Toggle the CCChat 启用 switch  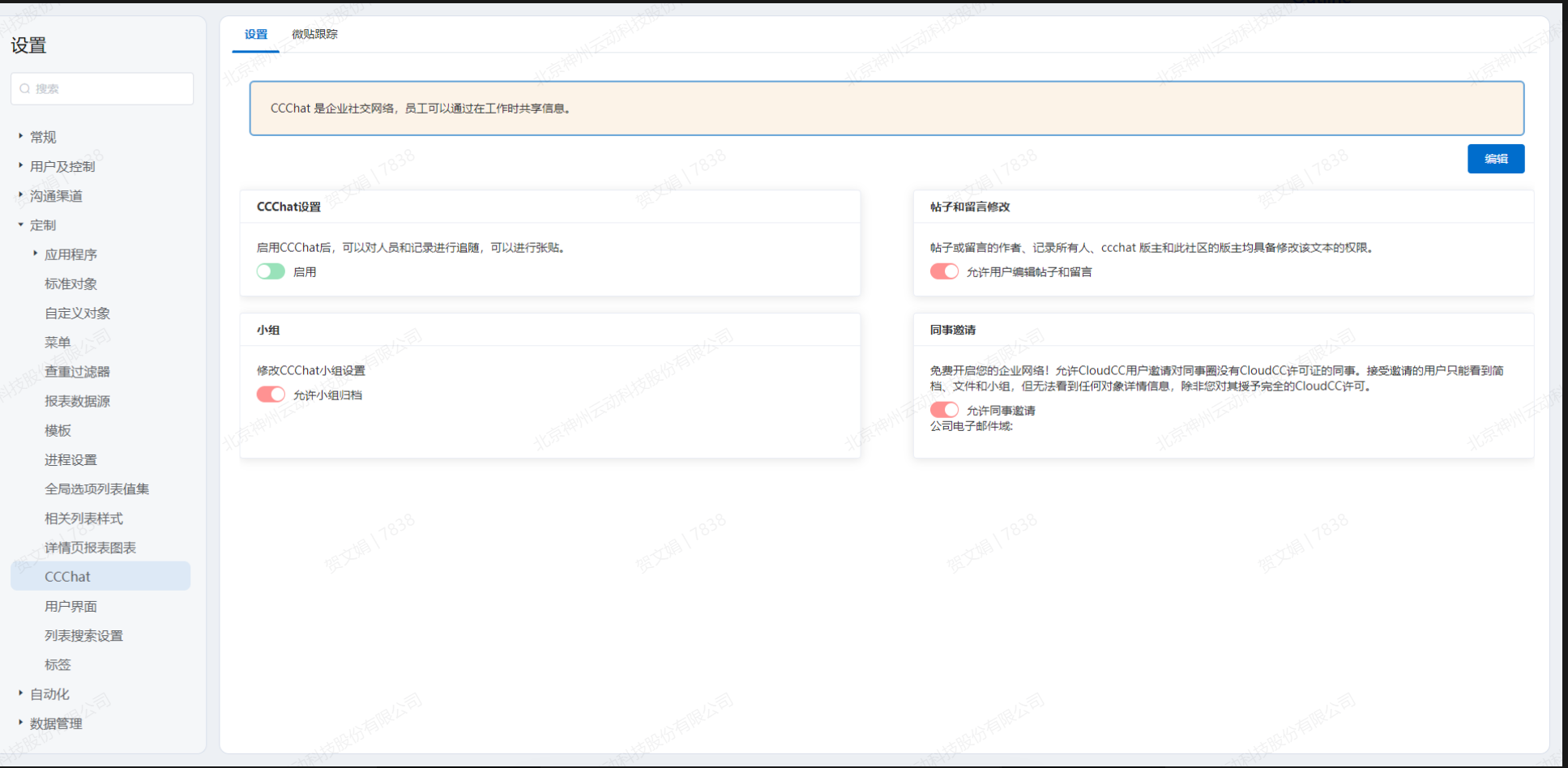271,271
